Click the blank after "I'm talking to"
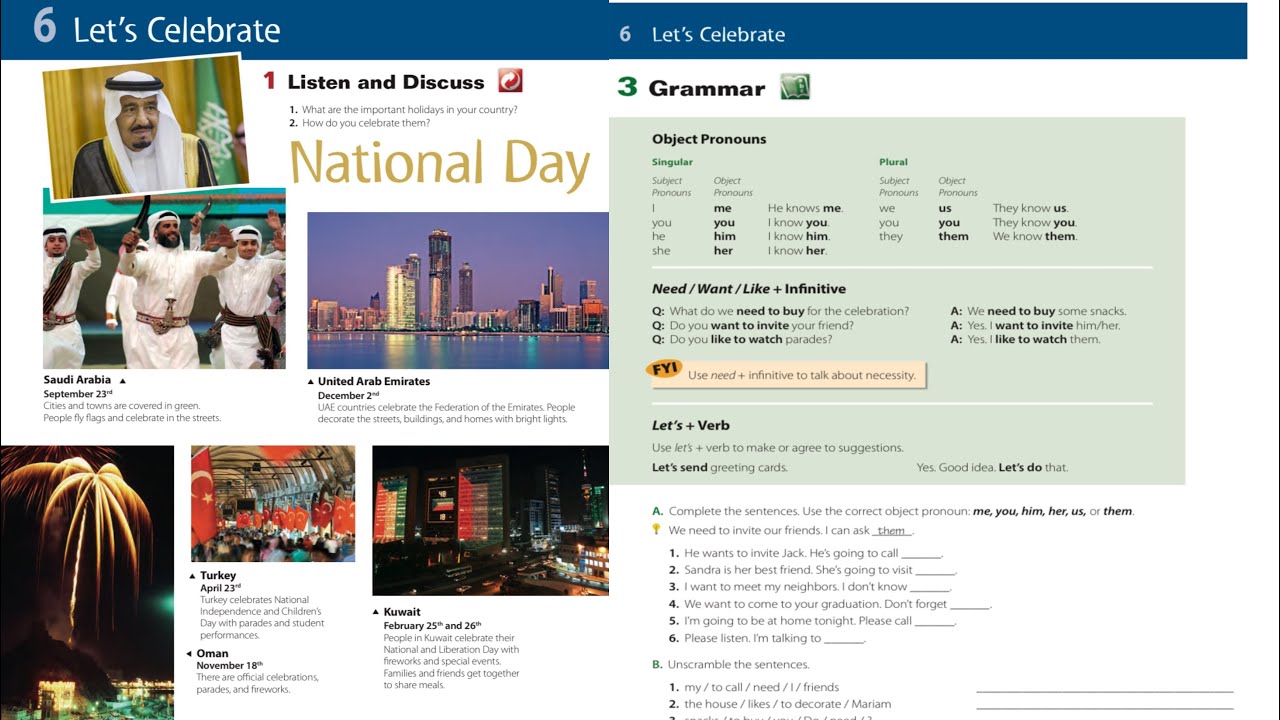Screen dimensions: 1280x720 pos(845,639)
